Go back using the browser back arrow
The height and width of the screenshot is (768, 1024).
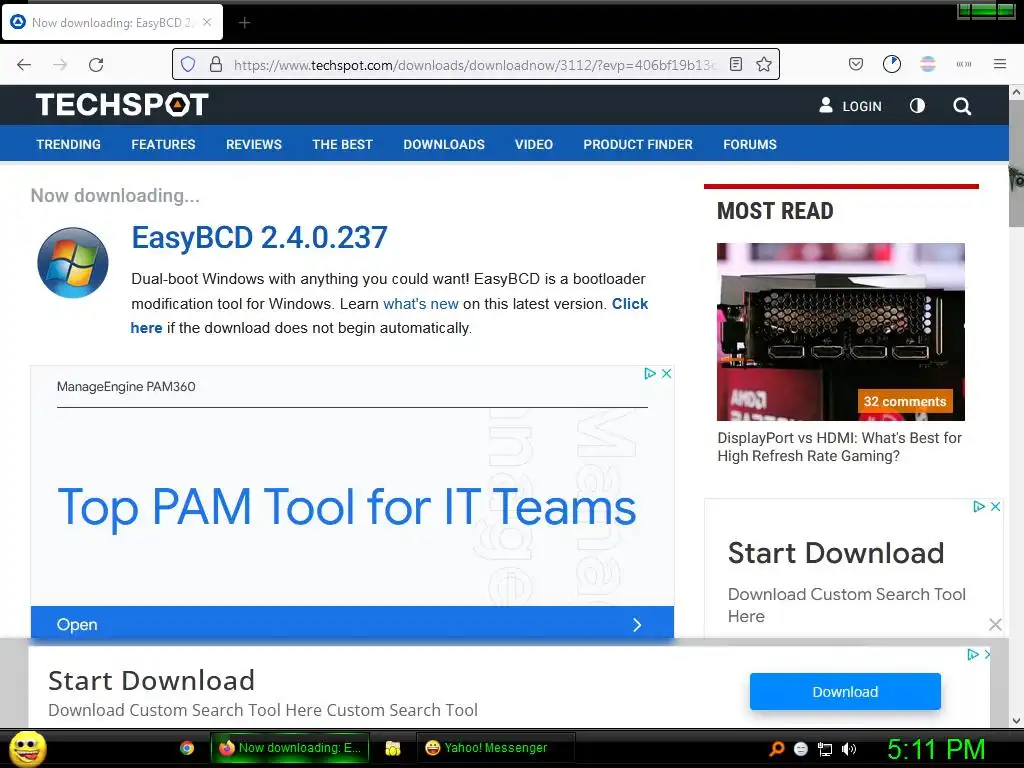24,65
